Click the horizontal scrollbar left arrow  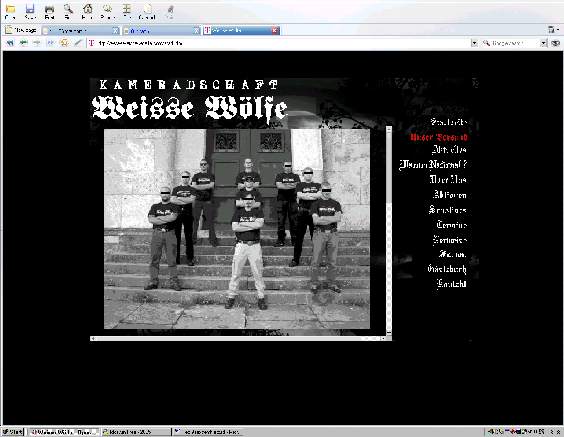click(93, 338)
